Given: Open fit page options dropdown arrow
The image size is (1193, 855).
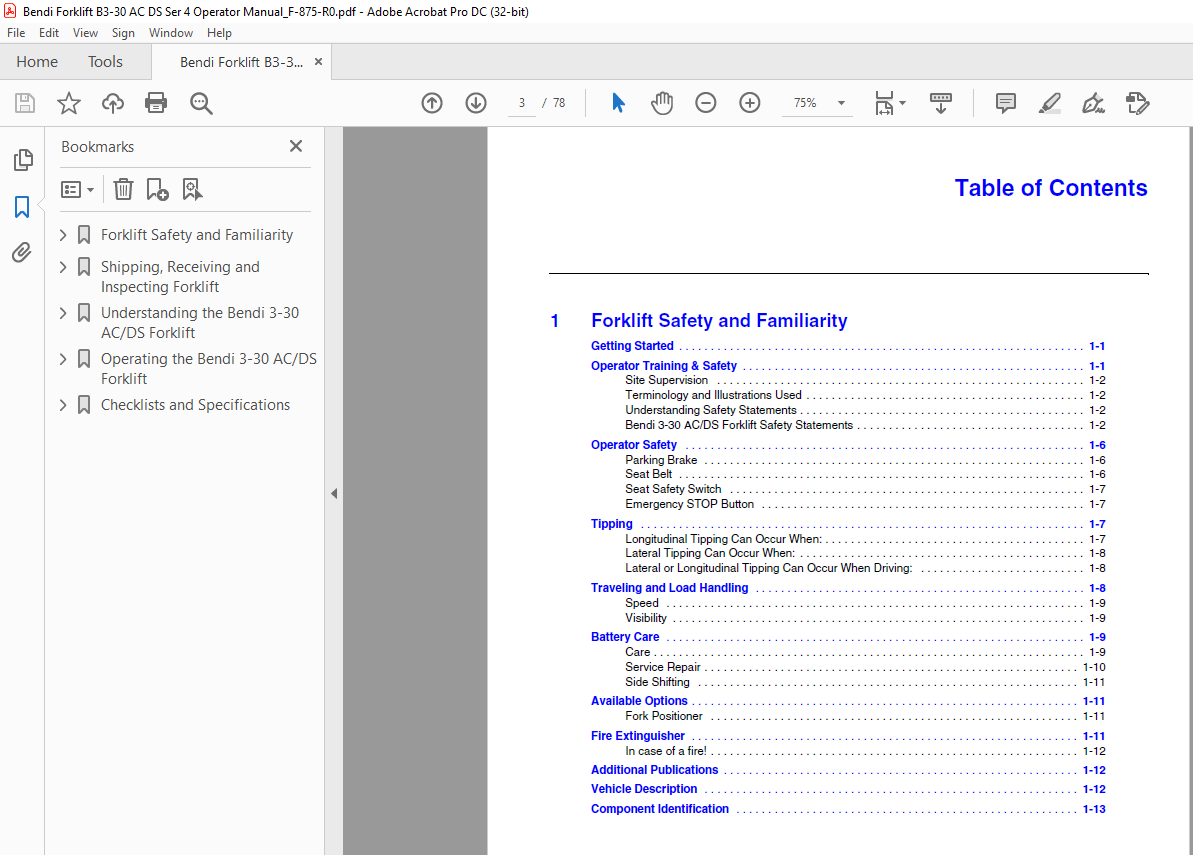Looking at the screenshot, I should click(x=903, y=103).
